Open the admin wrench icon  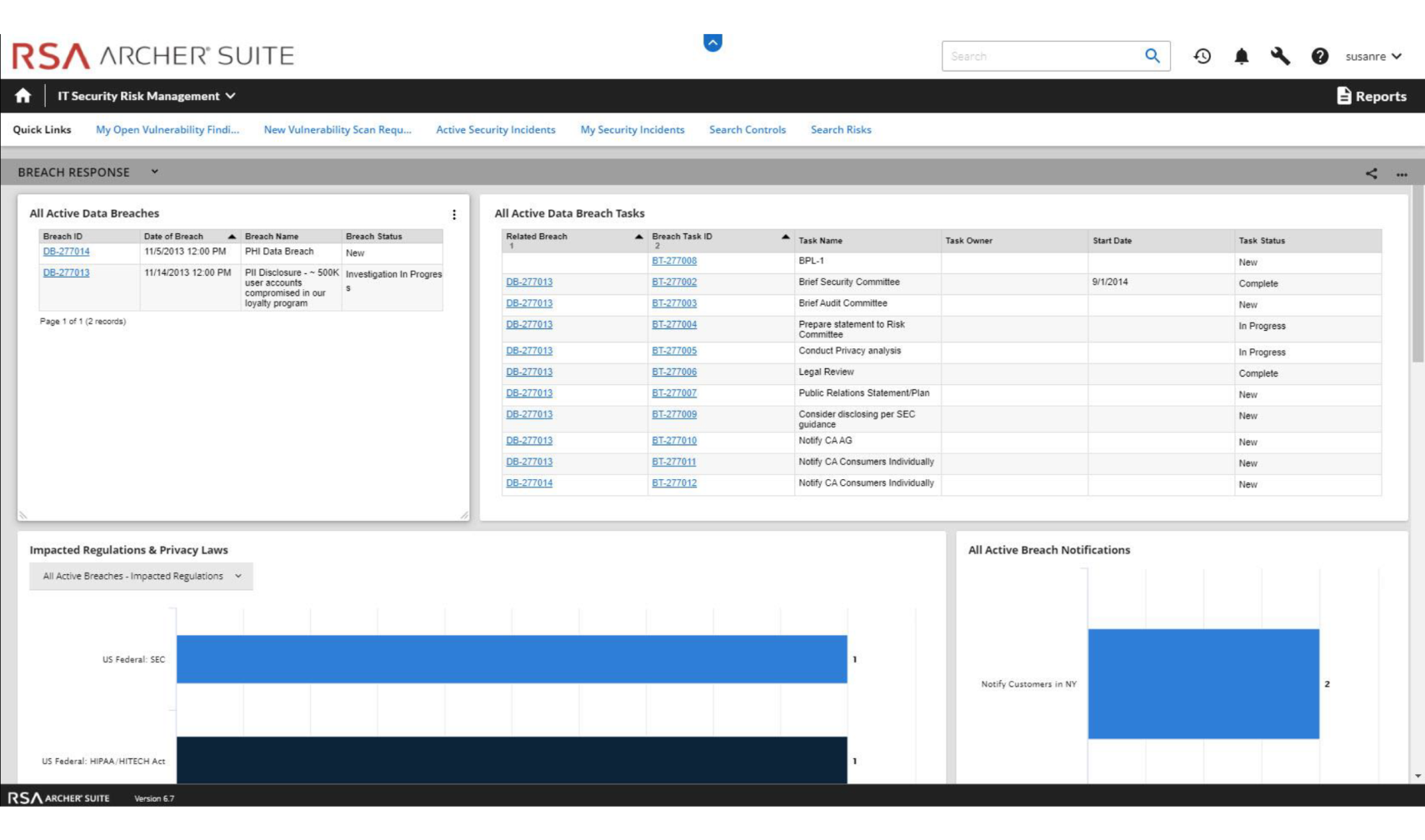[1281, 56]
